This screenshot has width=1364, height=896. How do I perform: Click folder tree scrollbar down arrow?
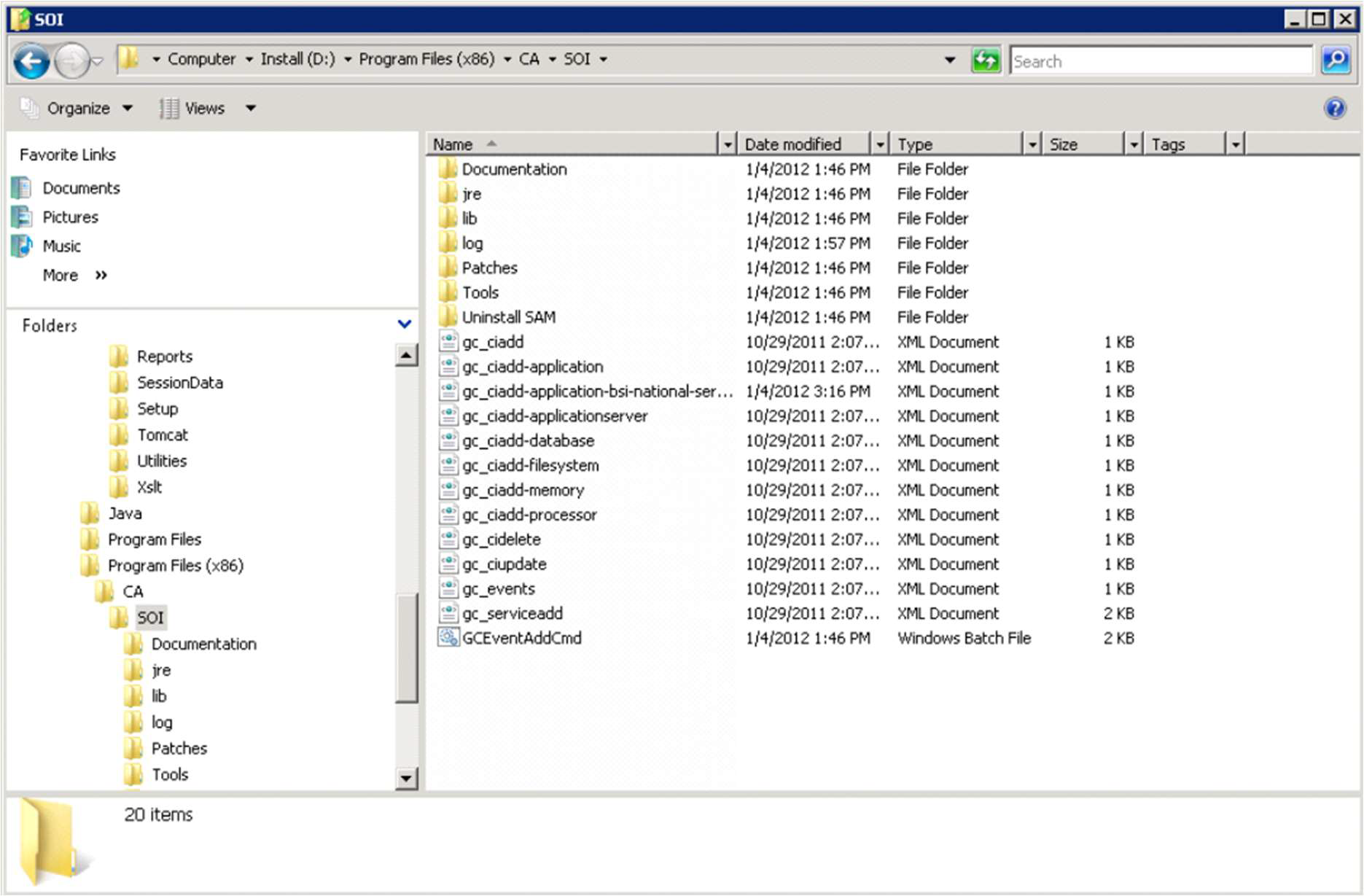(406, 778)
